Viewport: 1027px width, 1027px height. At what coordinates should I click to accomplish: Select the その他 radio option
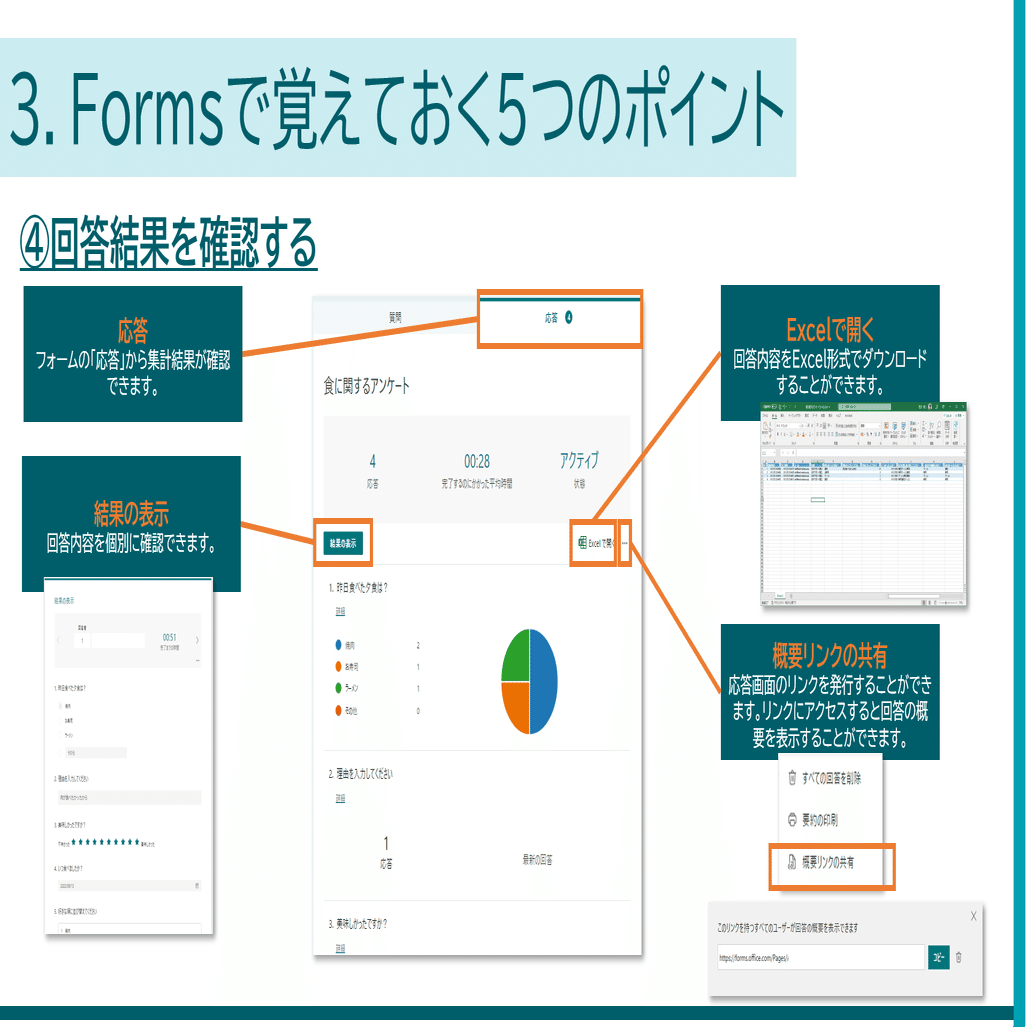pyautogui.click(x=59, y=752)
